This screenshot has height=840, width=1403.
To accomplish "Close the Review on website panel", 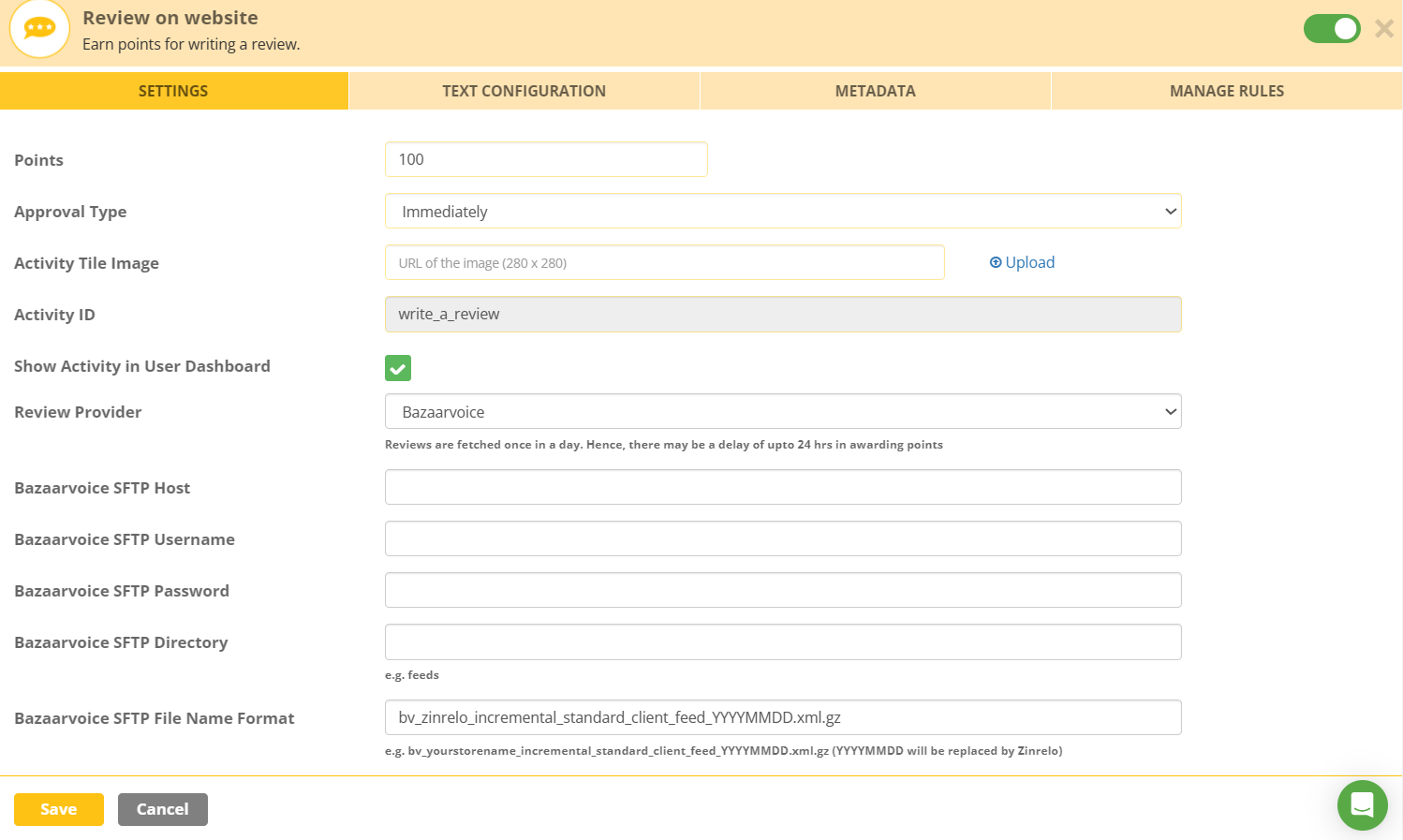I will pyautogui.click(x=1384, y=29).
